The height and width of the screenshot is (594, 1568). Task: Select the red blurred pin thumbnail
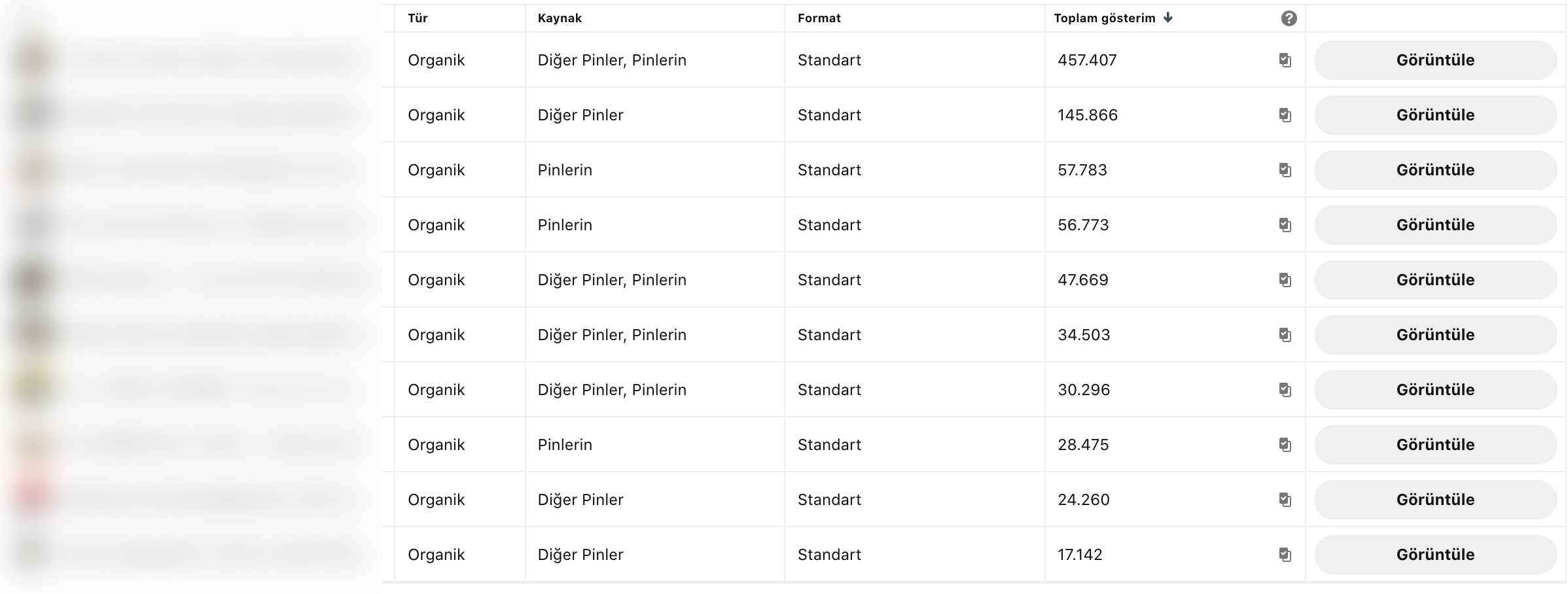coord(33,498)
